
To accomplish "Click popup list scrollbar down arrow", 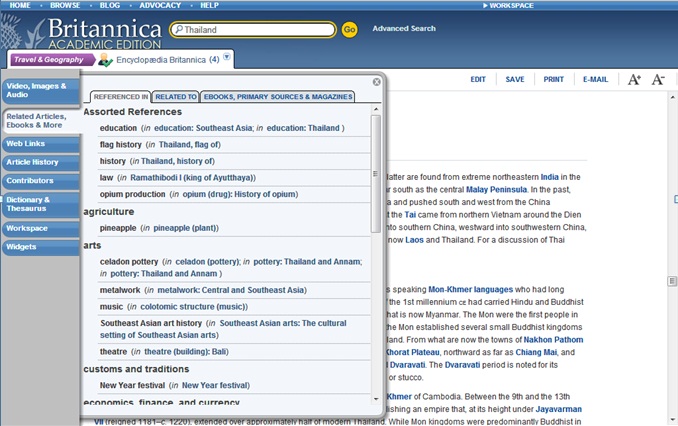I will tap(376, 399).
